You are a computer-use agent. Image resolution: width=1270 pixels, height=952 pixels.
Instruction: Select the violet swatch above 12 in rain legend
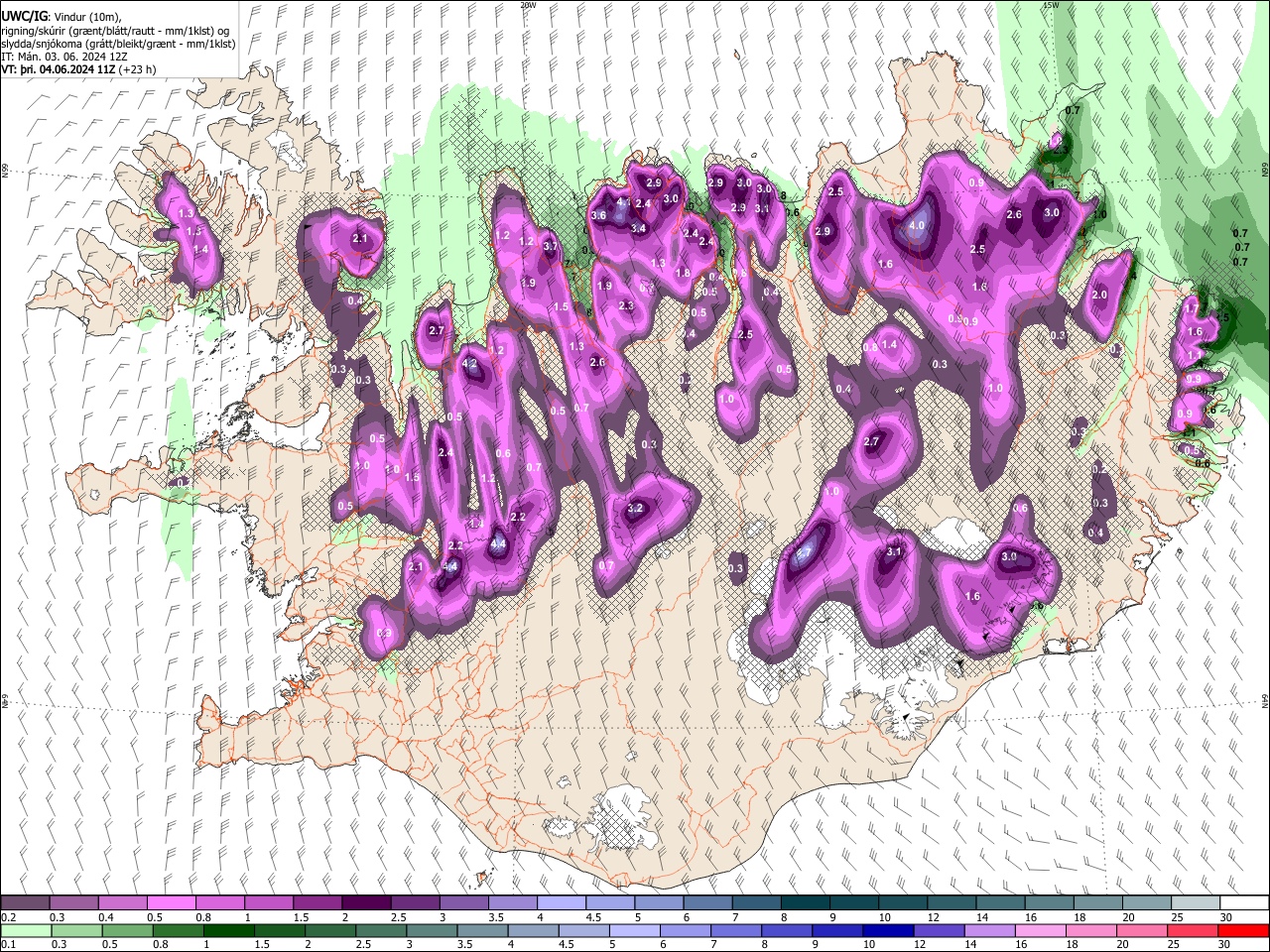tap(939, 930)
